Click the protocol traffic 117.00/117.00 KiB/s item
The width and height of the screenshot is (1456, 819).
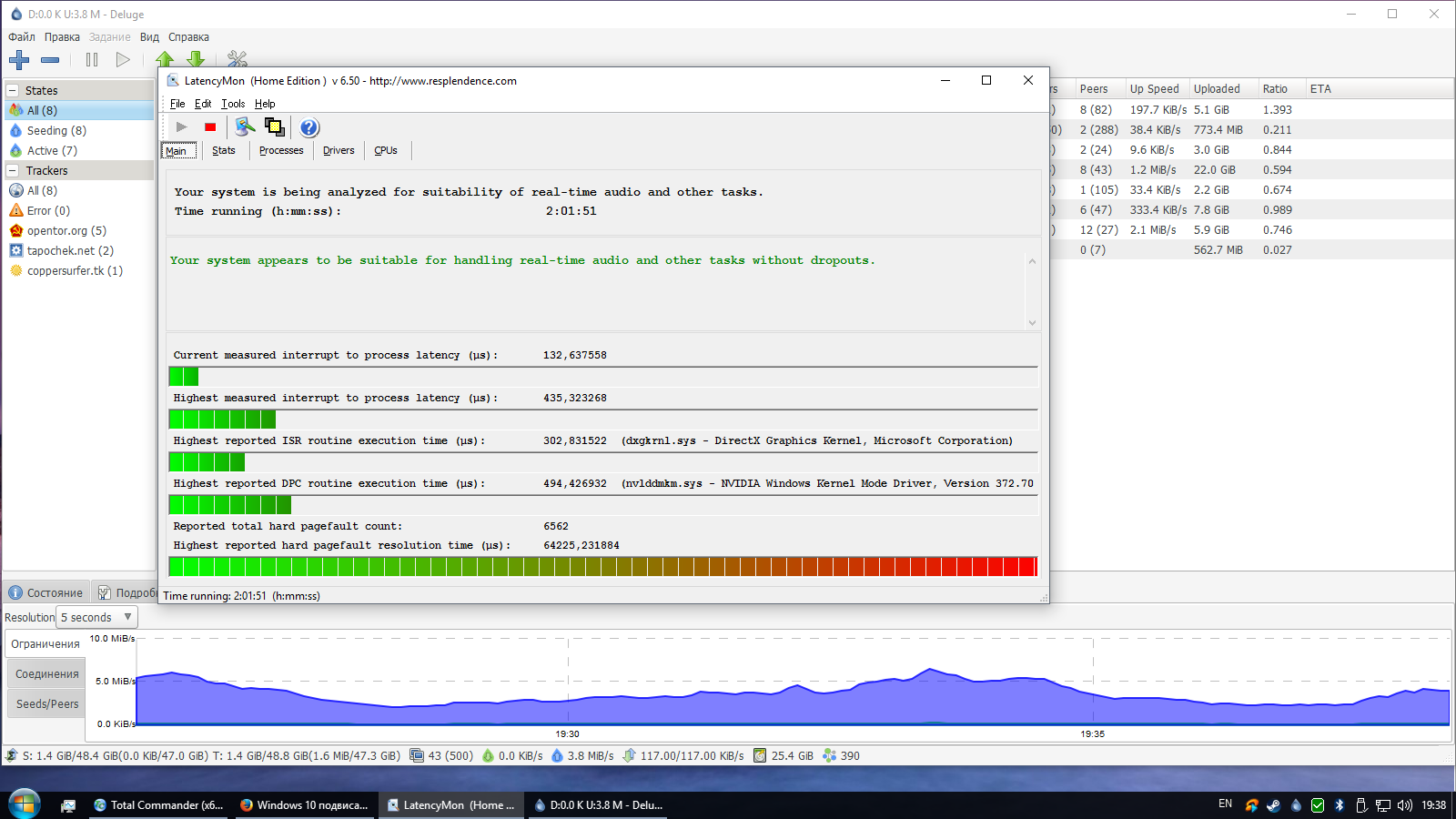(683, 756)
